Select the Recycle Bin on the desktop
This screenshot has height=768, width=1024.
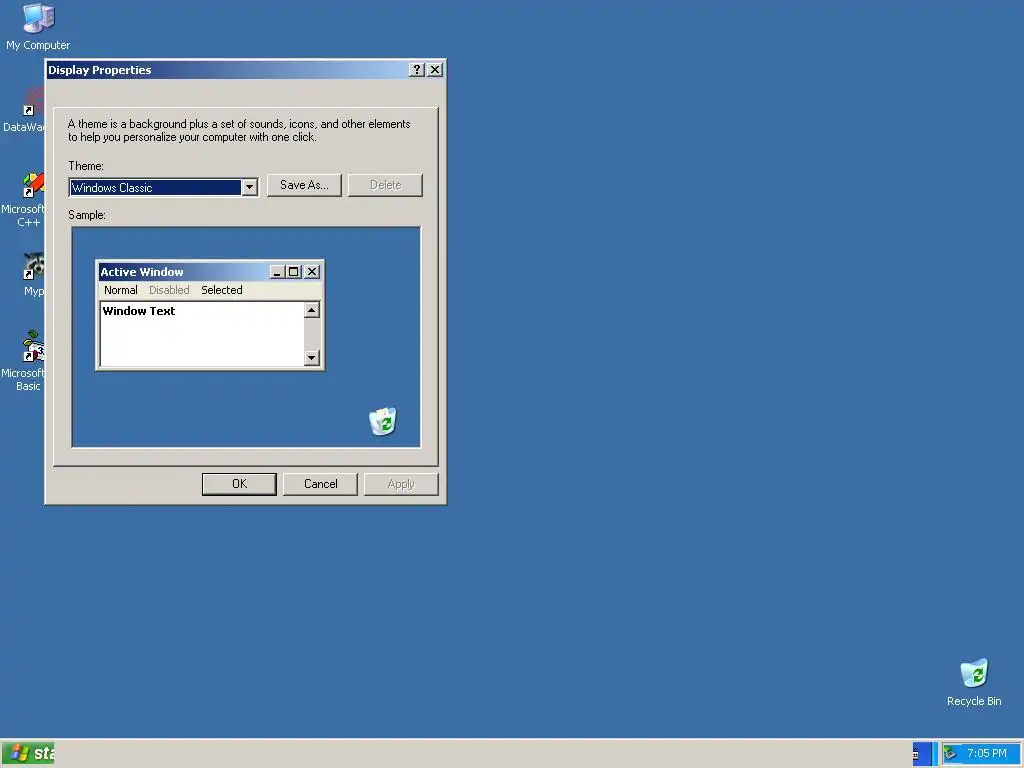(x=974, y=682)
